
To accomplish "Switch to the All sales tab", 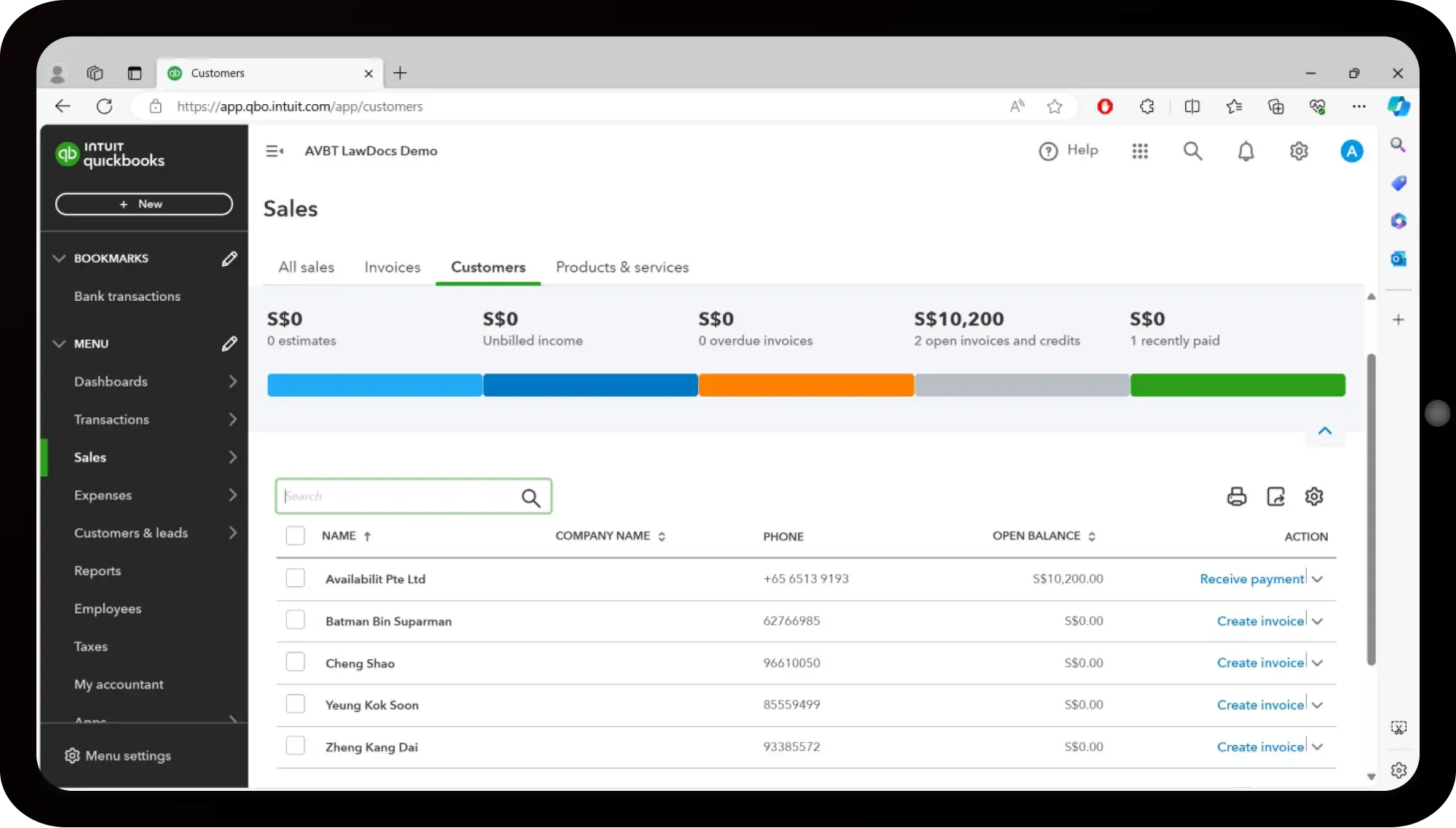I will [306, 267].
